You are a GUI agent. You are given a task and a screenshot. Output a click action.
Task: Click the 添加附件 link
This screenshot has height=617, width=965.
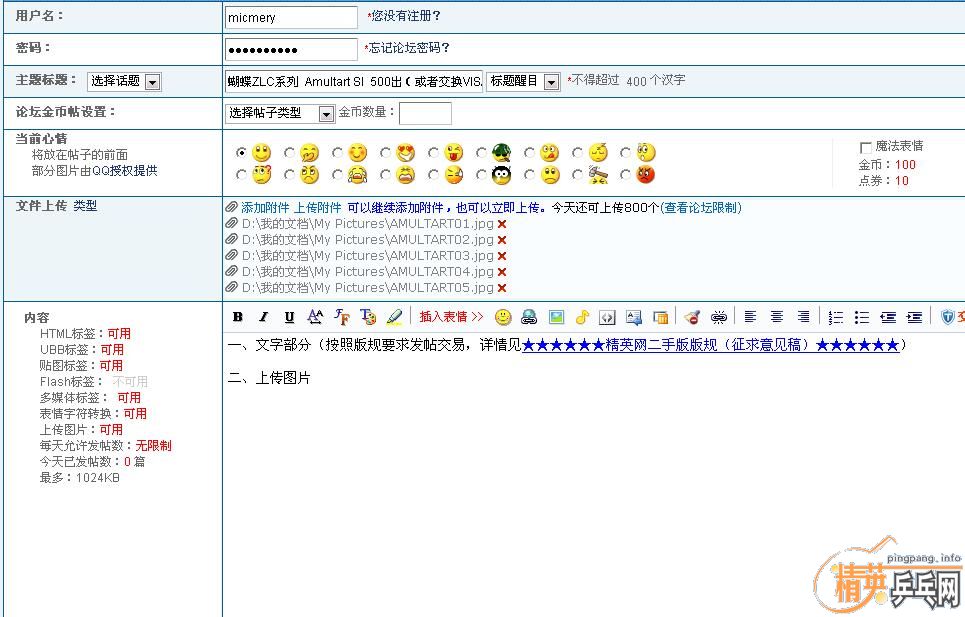click(264, 208)
